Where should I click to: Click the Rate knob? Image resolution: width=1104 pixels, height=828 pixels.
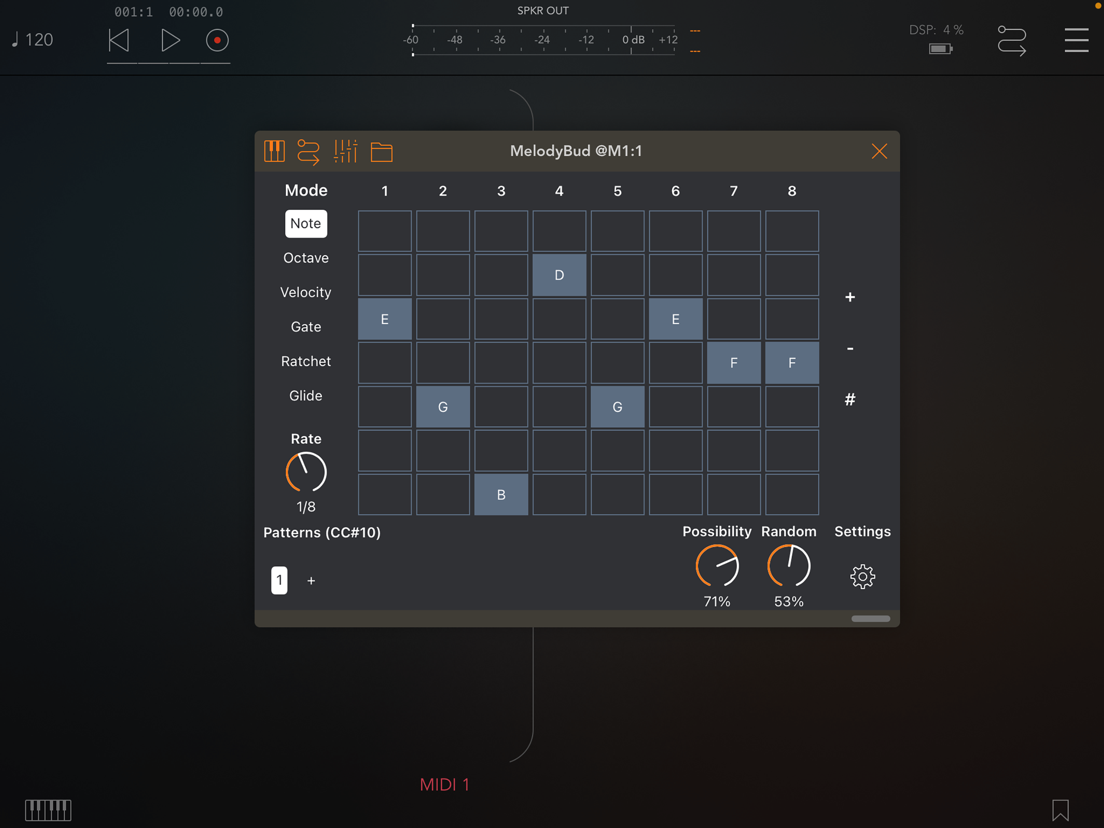click(x=306, y=472)
